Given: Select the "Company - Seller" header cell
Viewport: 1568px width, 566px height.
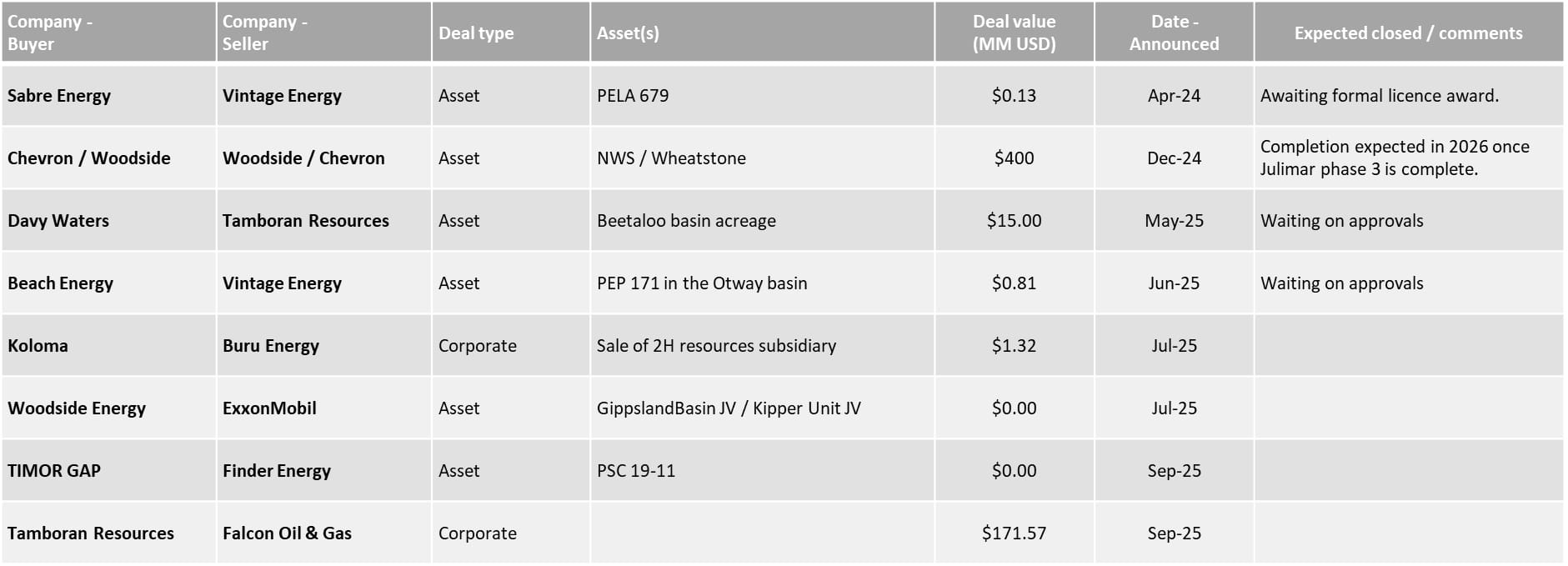Looking at the screenshot, I should 265,33.
